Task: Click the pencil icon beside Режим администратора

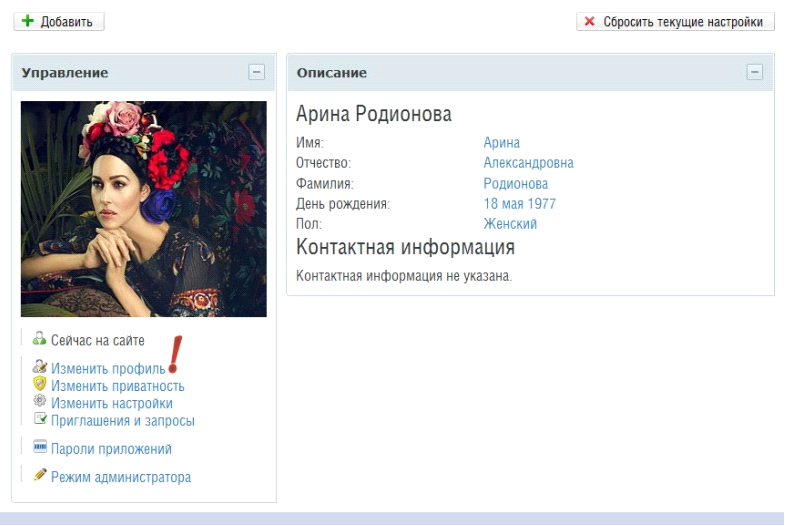Action: click(x=40, y=477)
